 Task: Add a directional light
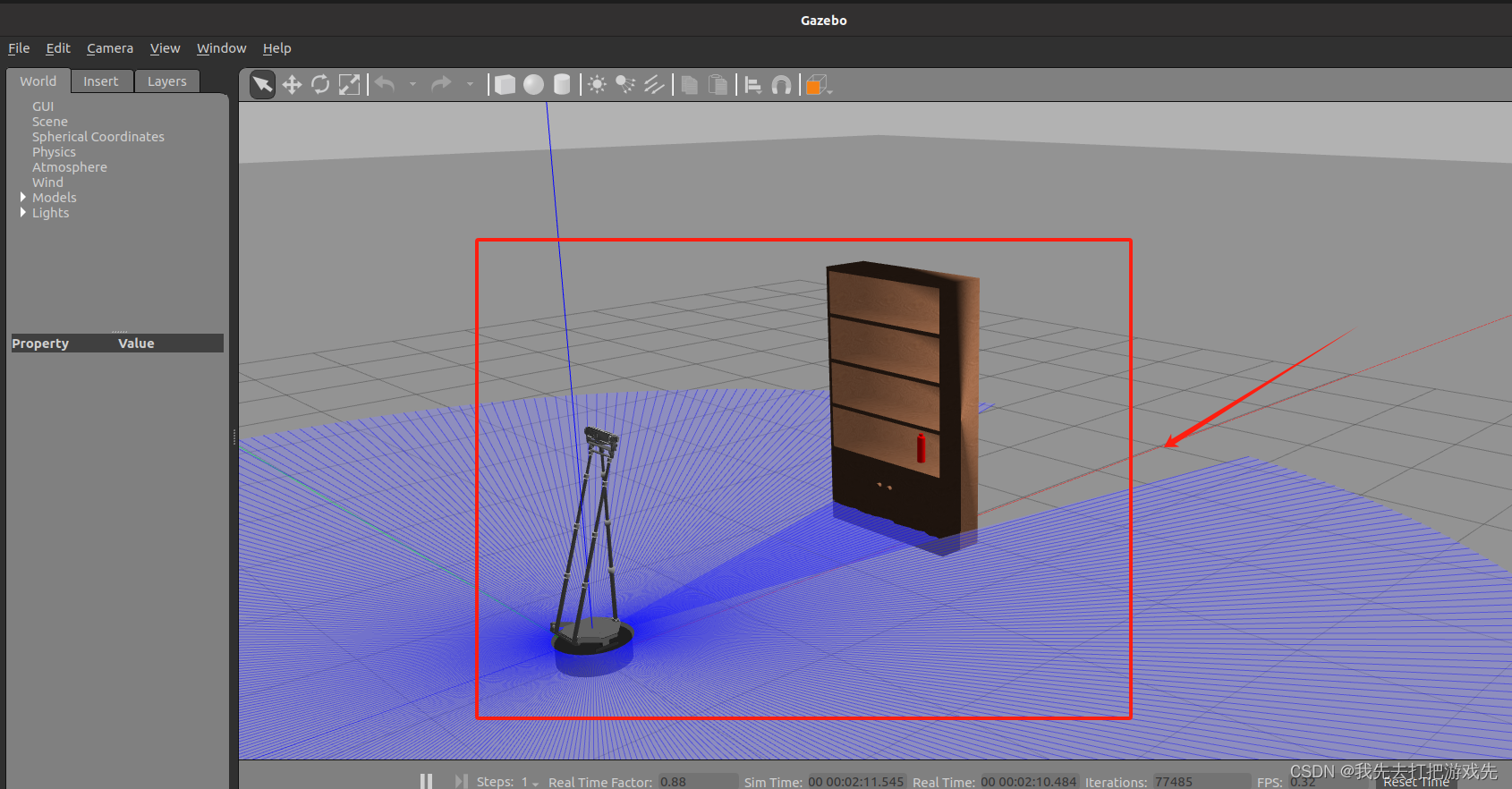[654, 85]
